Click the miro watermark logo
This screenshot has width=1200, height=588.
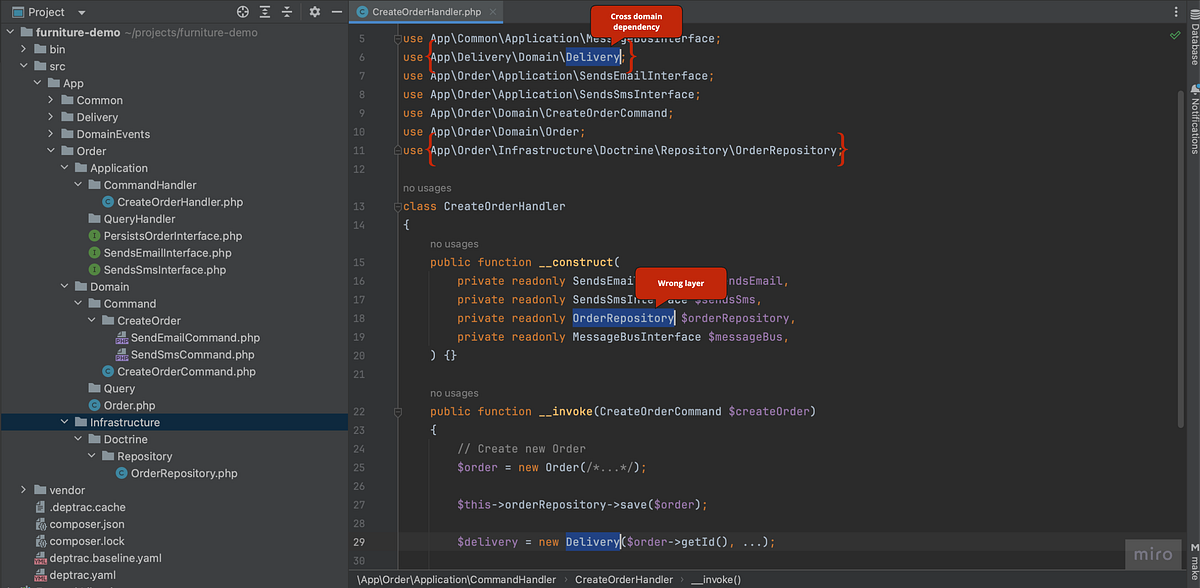click(x=1153, y=554)
